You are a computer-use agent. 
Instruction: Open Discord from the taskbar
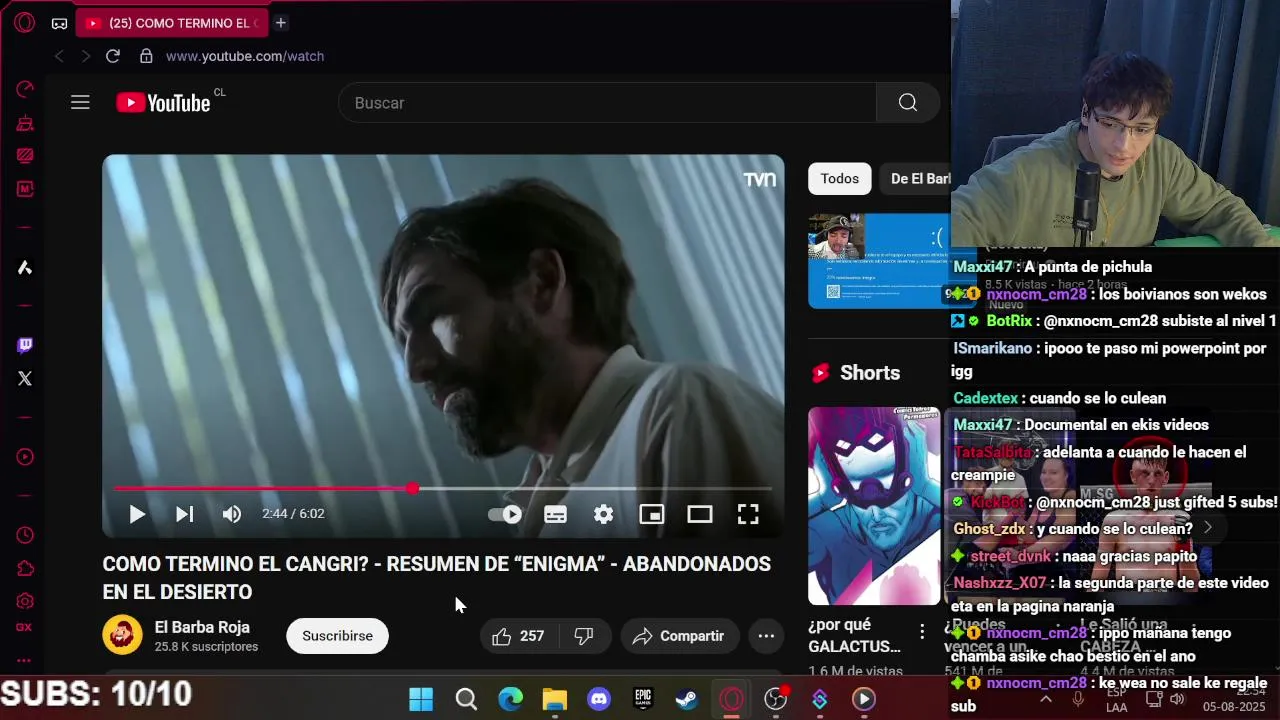click(599, 699)
